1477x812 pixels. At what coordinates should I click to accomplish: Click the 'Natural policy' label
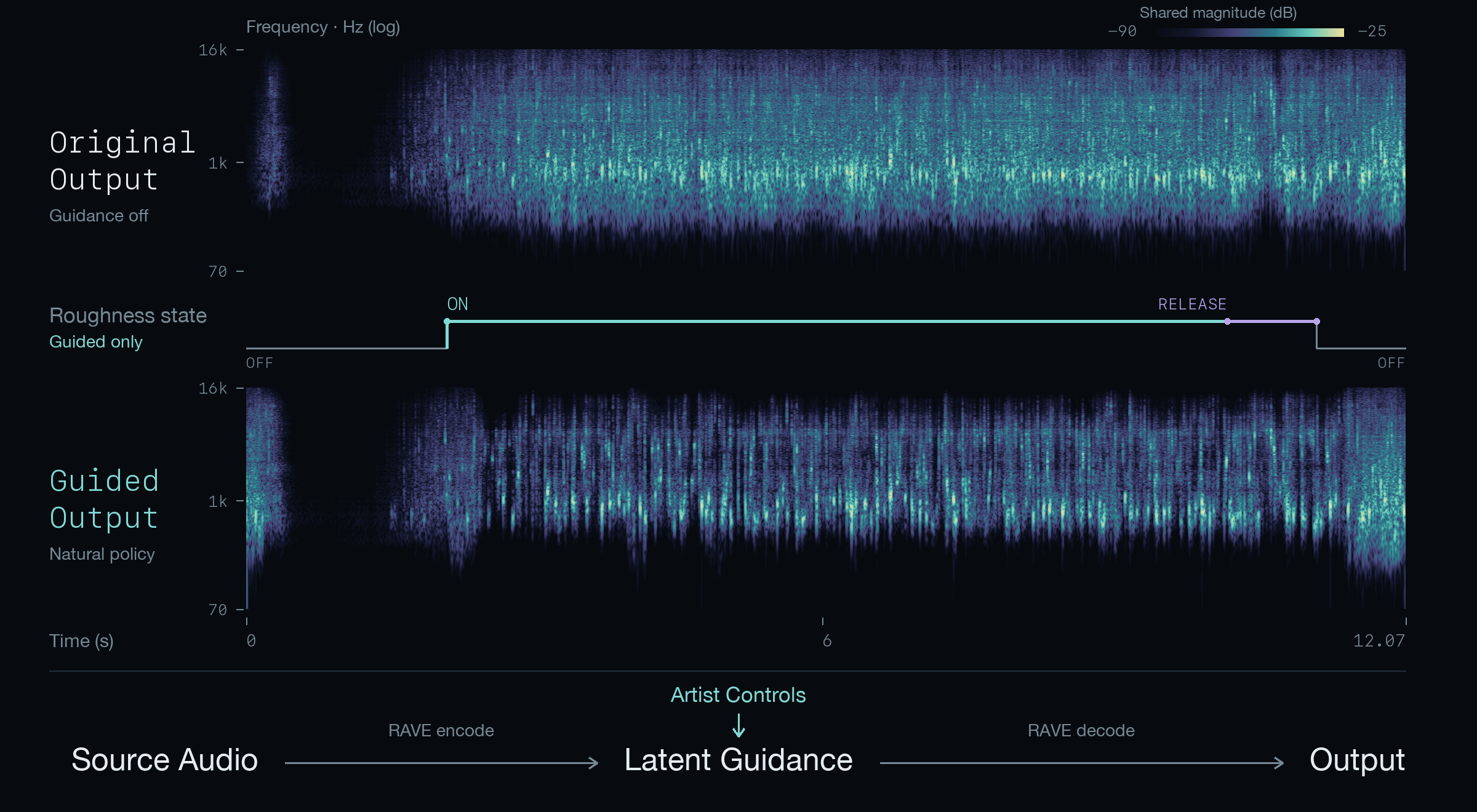(102, 554)
